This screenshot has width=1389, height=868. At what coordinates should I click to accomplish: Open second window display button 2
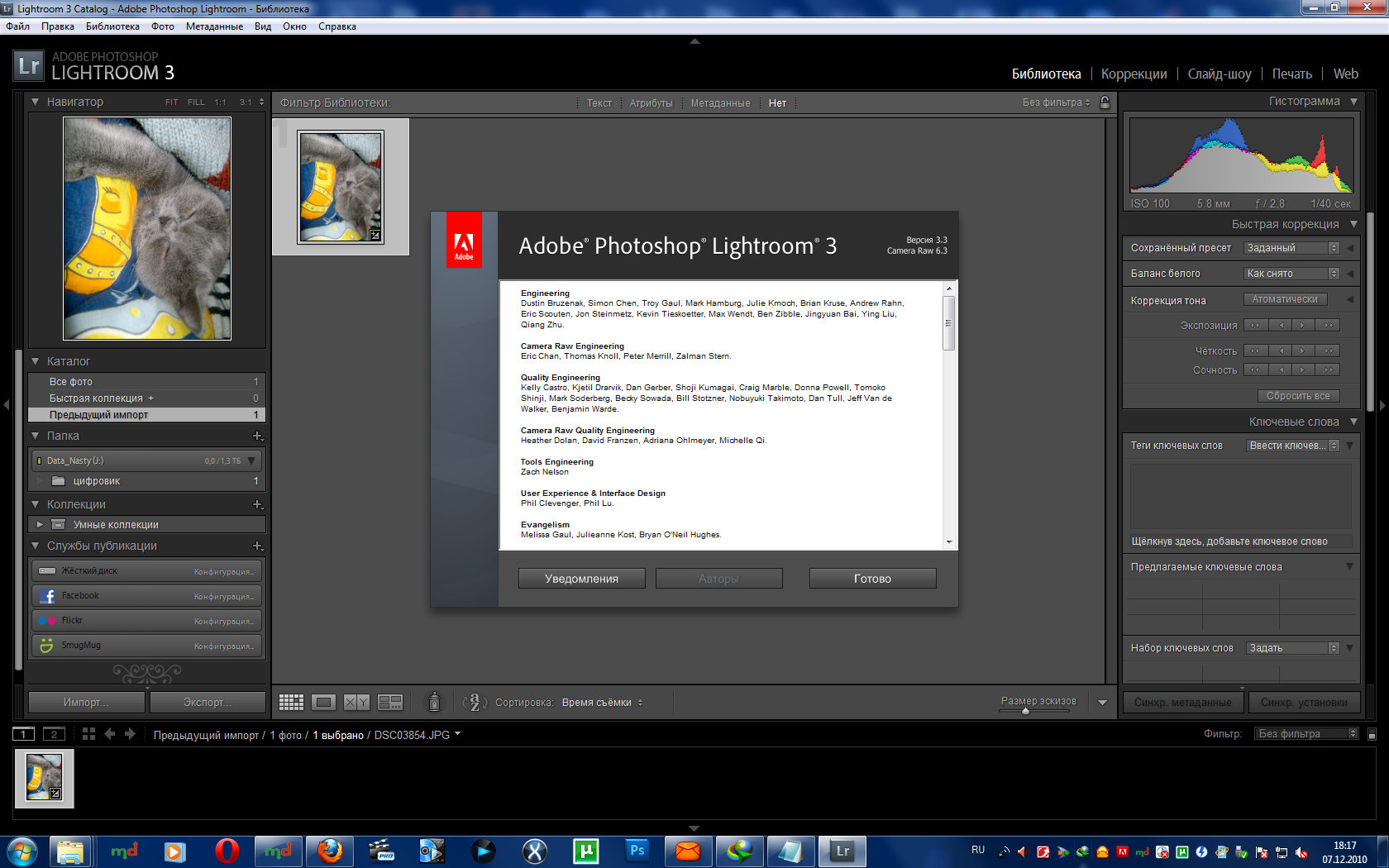[x=54, y=734]
